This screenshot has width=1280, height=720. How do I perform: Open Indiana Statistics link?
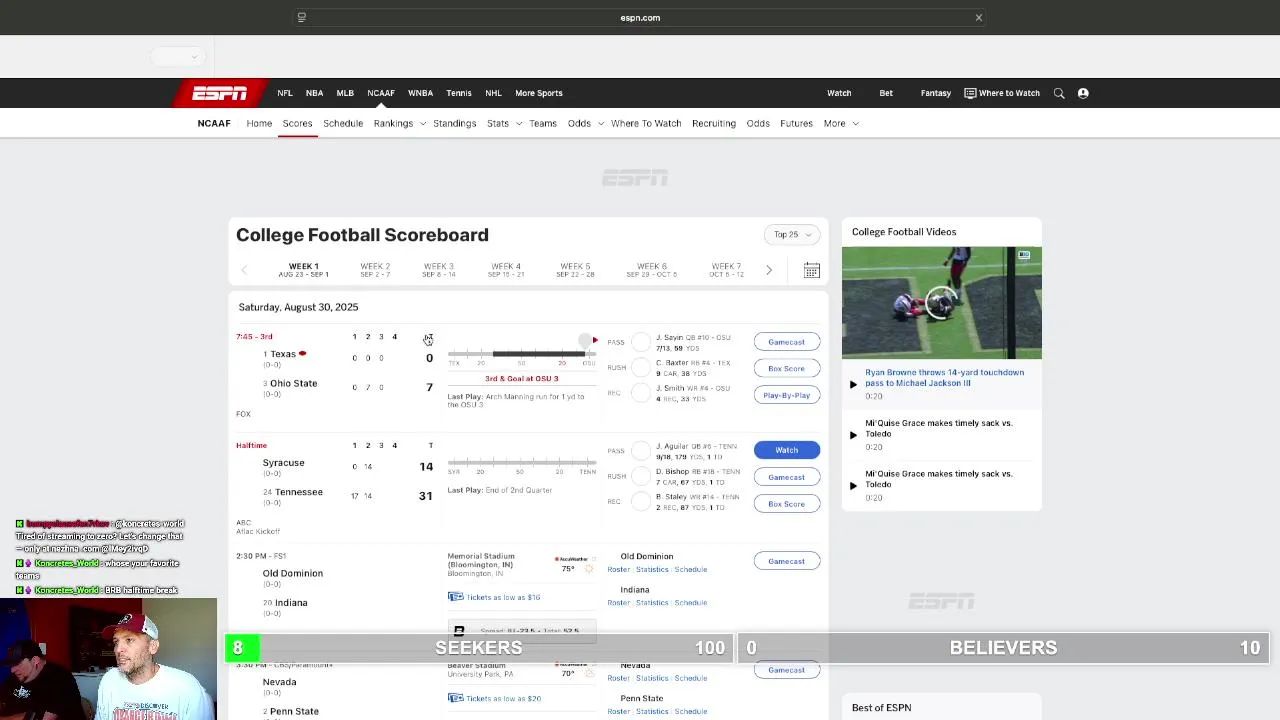(652, 602)
